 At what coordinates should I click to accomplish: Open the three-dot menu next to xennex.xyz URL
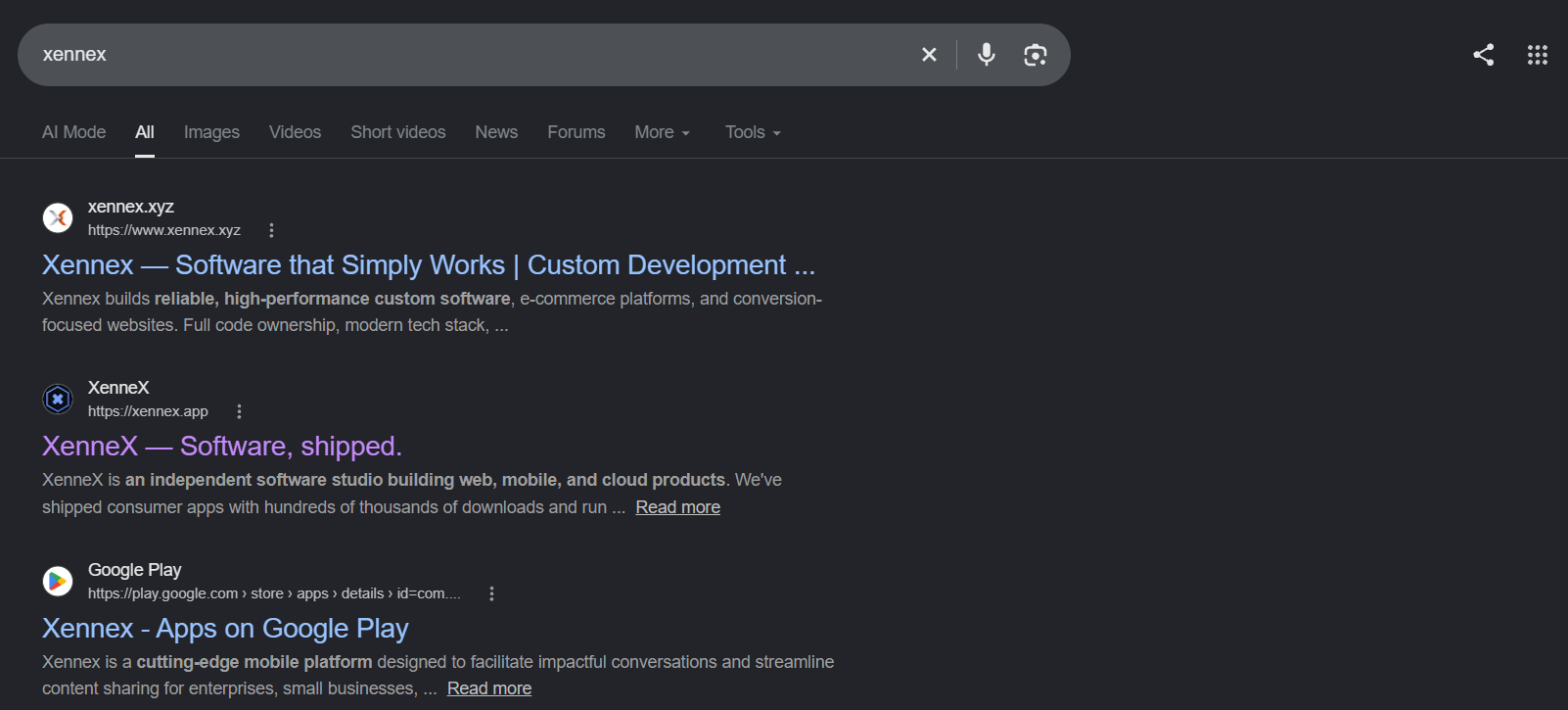click(272, 230)
